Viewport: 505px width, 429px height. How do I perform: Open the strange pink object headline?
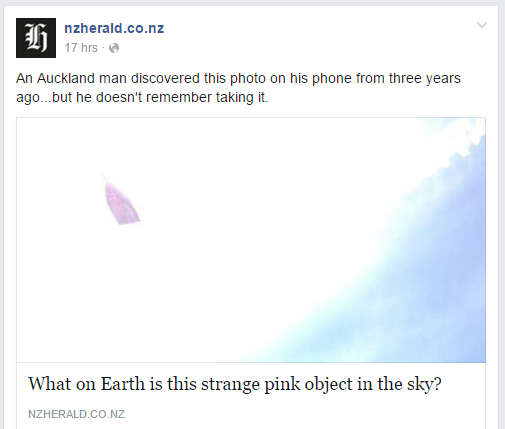click(x=235, y=384)
